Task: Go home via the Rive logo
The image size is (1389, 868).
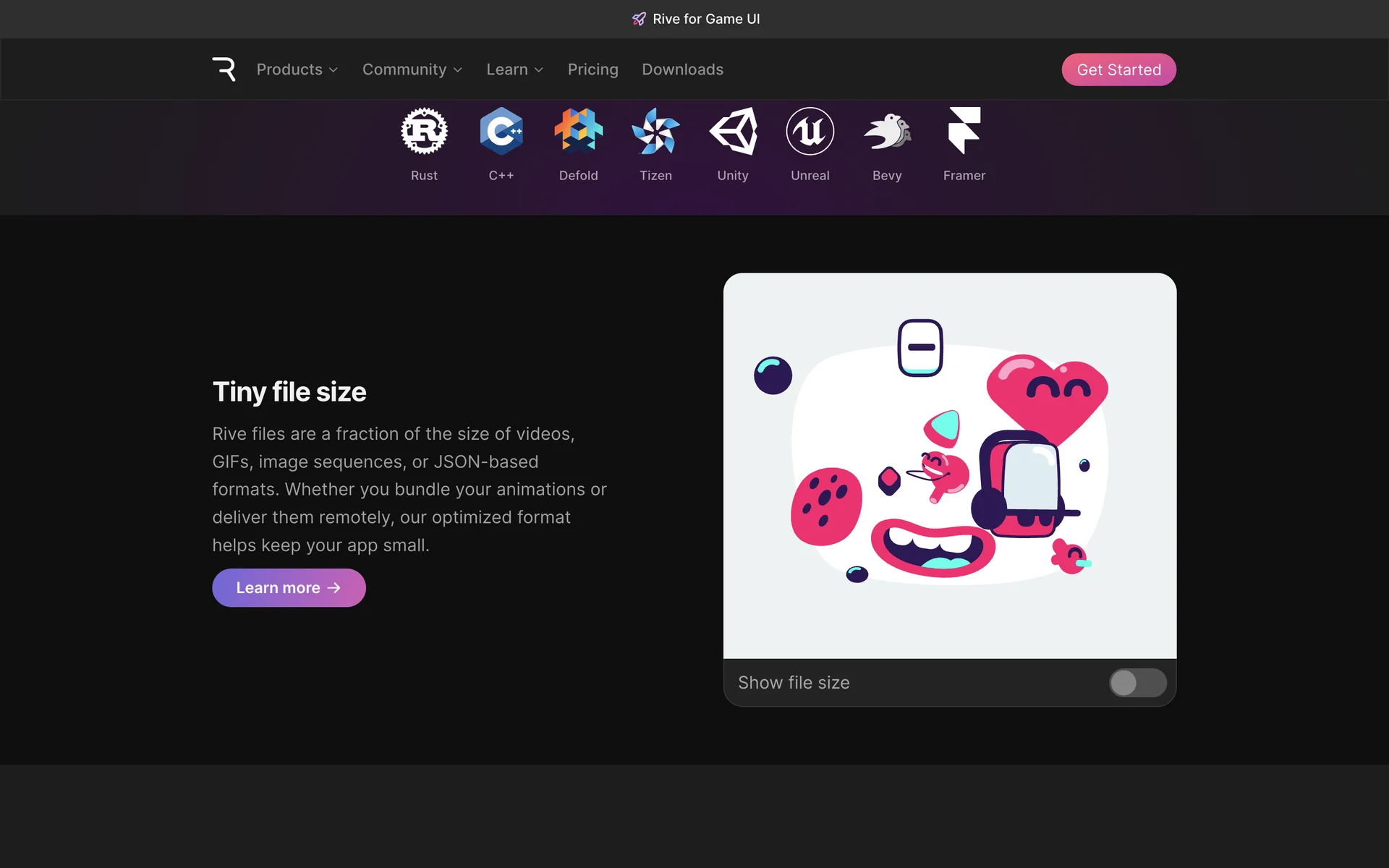Action: point(224,69)
